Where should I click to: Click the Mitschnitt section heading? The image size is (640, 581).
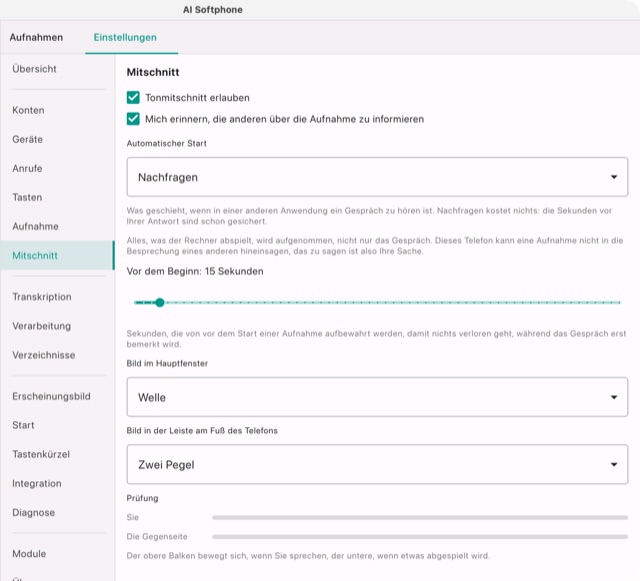click(153, 72)
